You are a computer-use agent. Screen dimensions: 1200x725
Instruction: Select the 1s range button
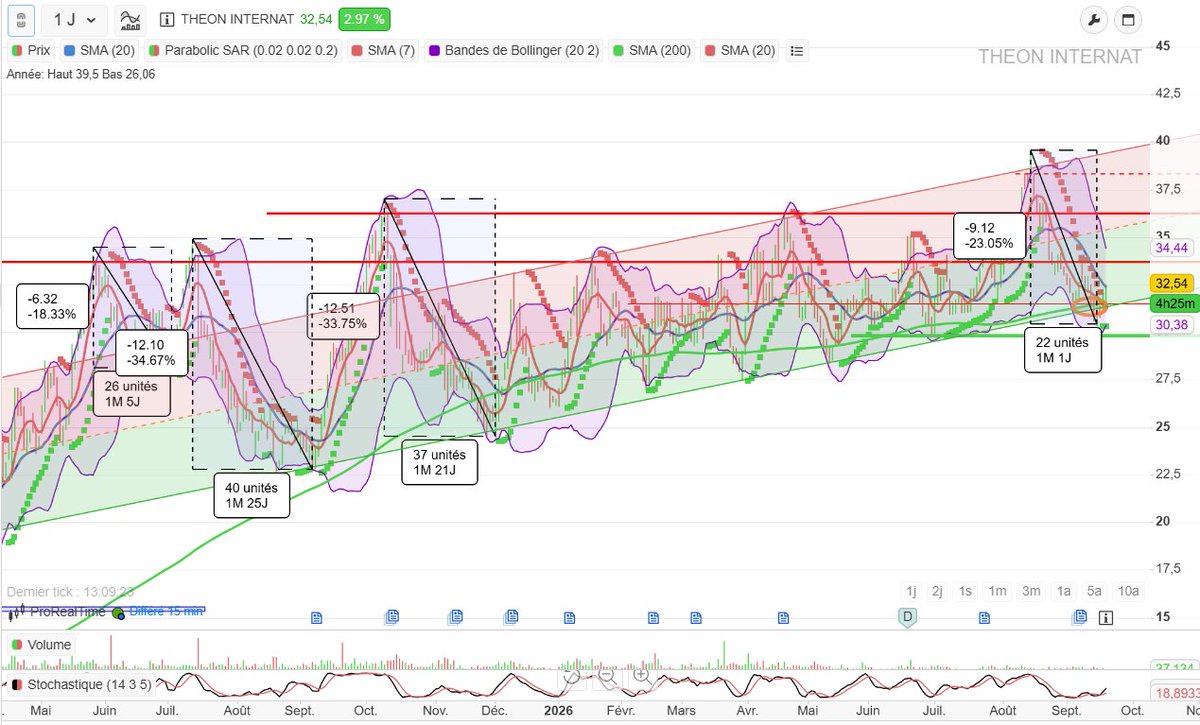965,591
